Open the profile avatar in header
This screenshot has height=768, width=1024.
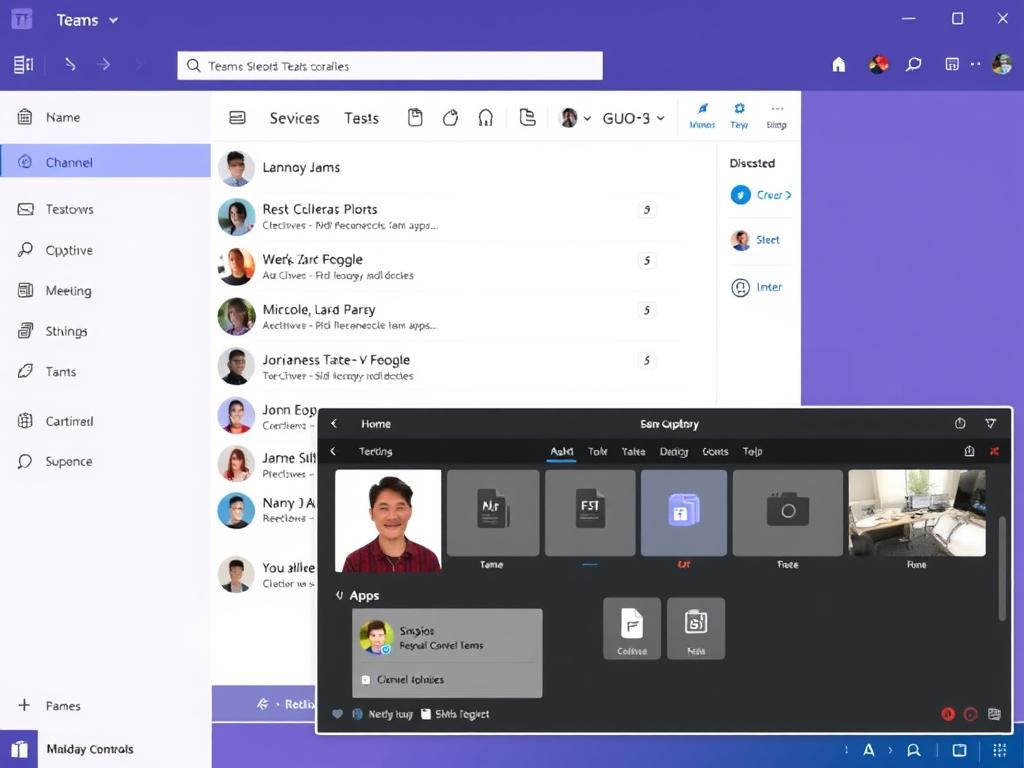pos(1002,64)
